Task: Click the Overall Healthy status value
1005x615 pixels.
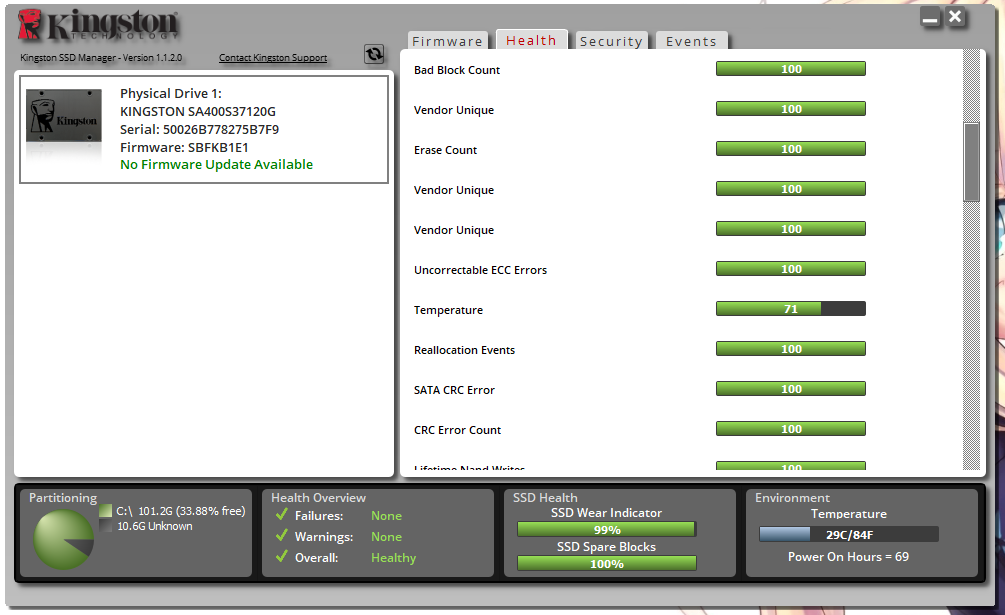Action: pyautogui.click(x=394, y=557)
